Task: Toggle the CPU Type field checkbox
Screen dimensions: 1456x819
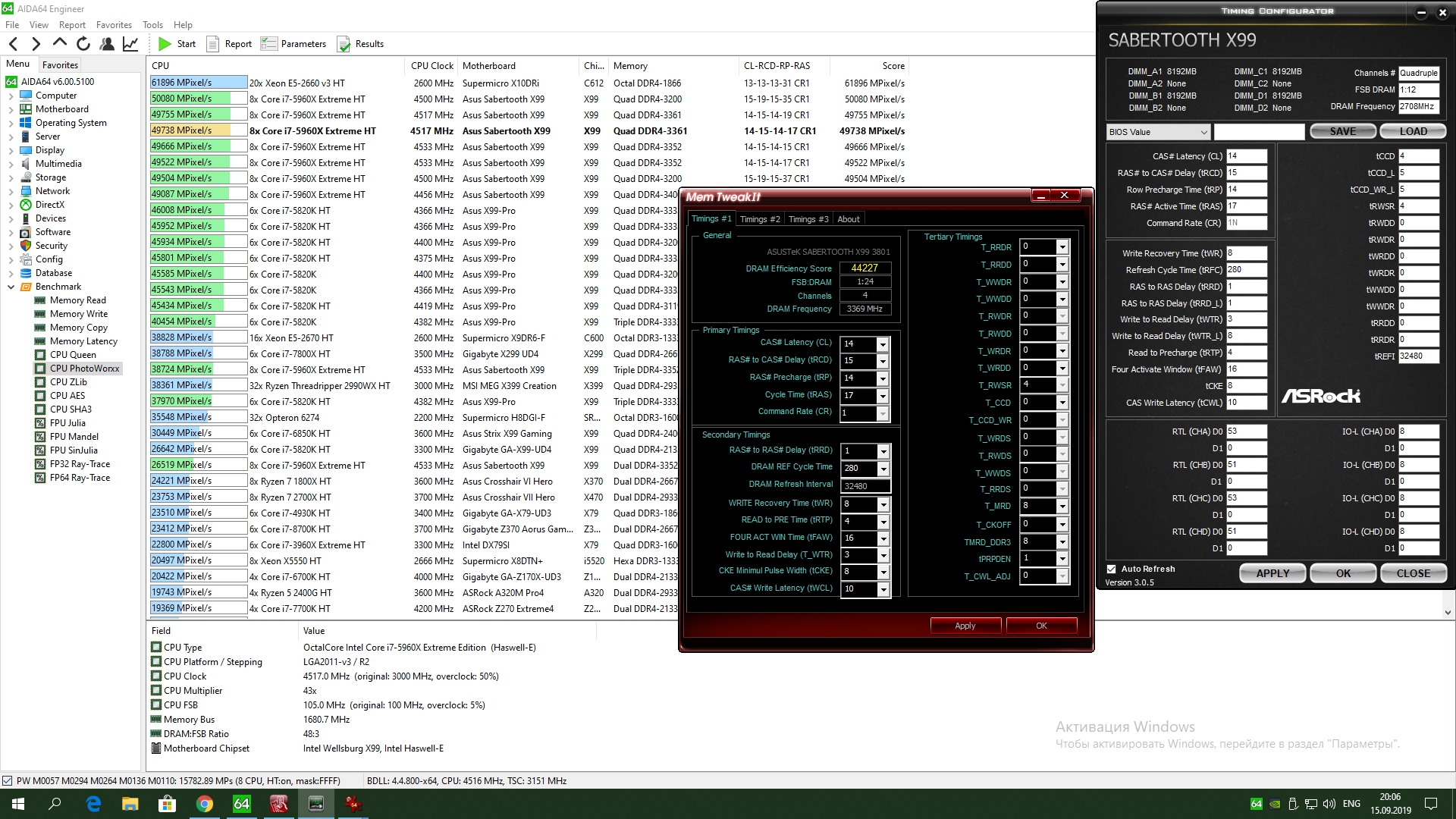Action: point(156,648)
